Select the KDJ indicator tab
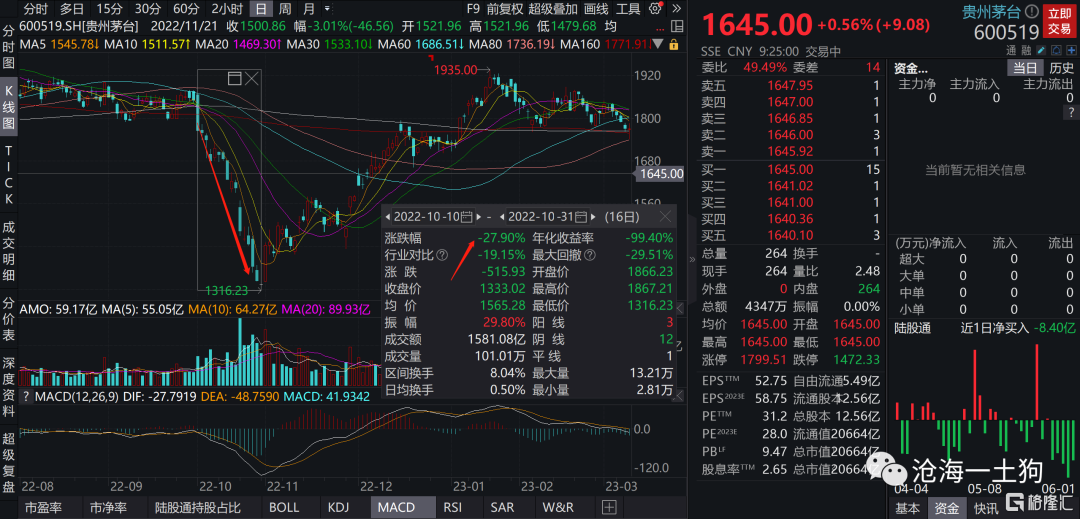This screenshot has height=519, width=1080. (x=338, y=508)
